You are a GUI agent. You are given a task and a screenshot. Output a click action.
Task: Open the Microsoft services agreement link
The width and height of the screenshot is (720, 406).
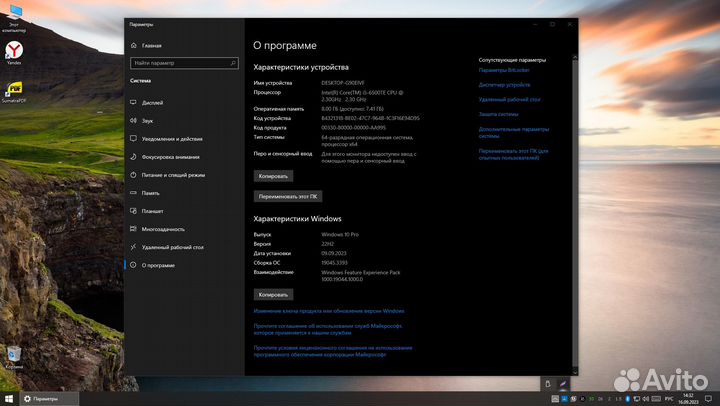328,329
